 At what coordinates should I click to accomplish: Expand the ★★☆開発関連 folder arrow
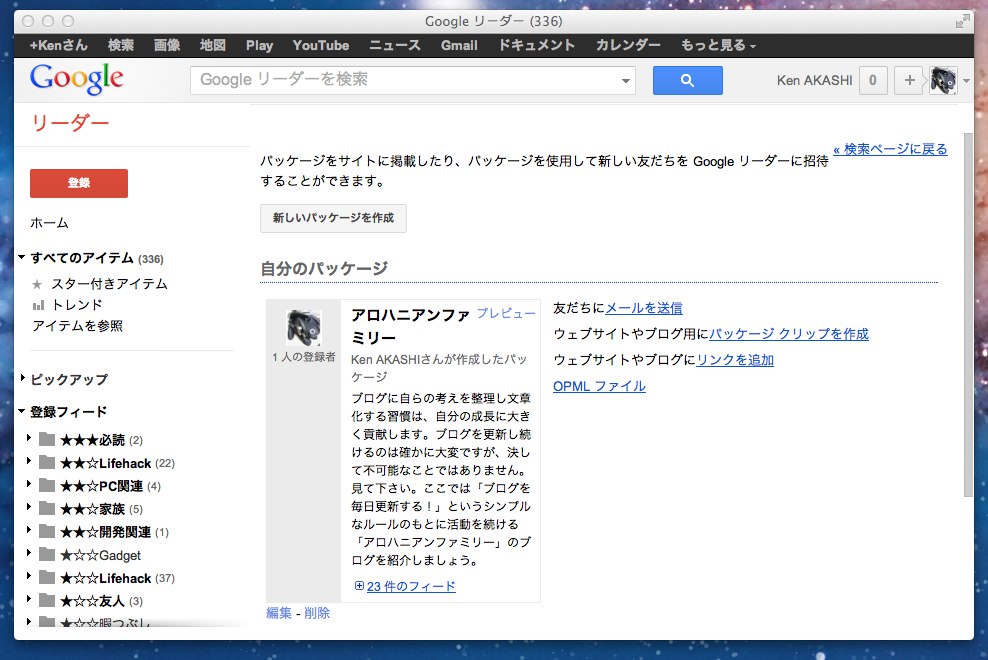(x=29, y=530)
